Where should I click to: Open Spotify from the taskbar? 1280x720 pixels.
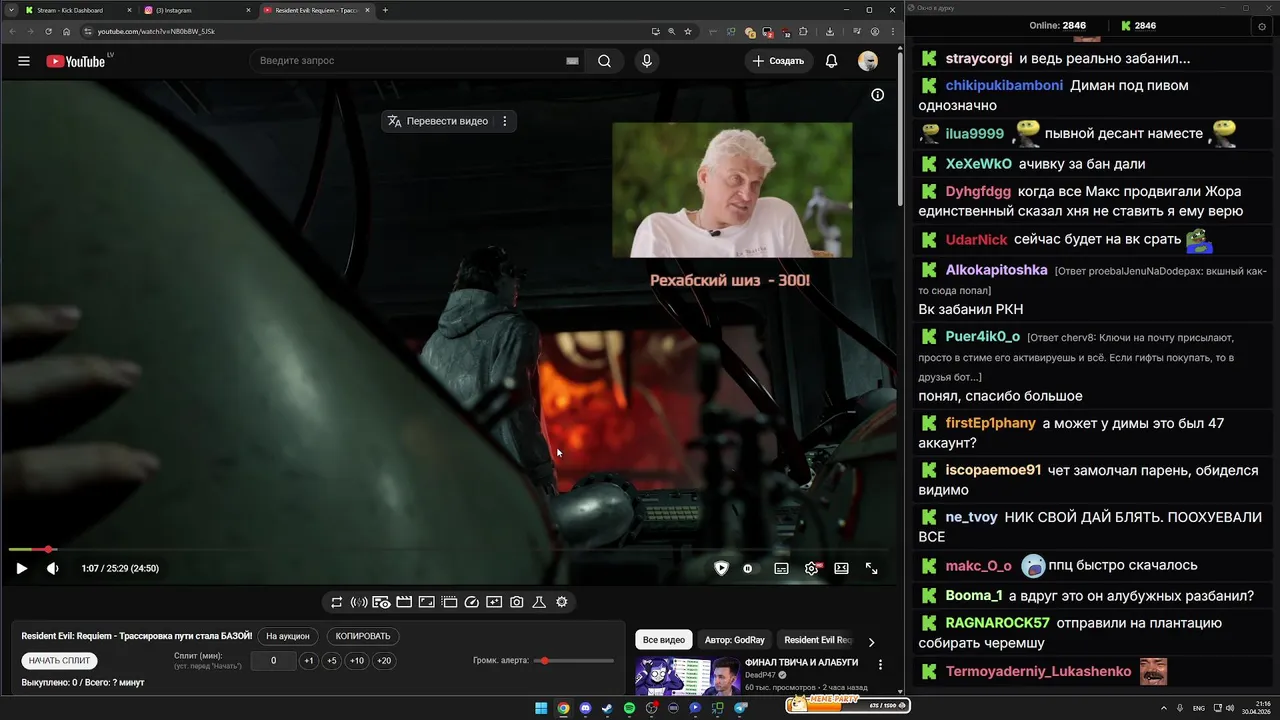(x=629, y=708)
